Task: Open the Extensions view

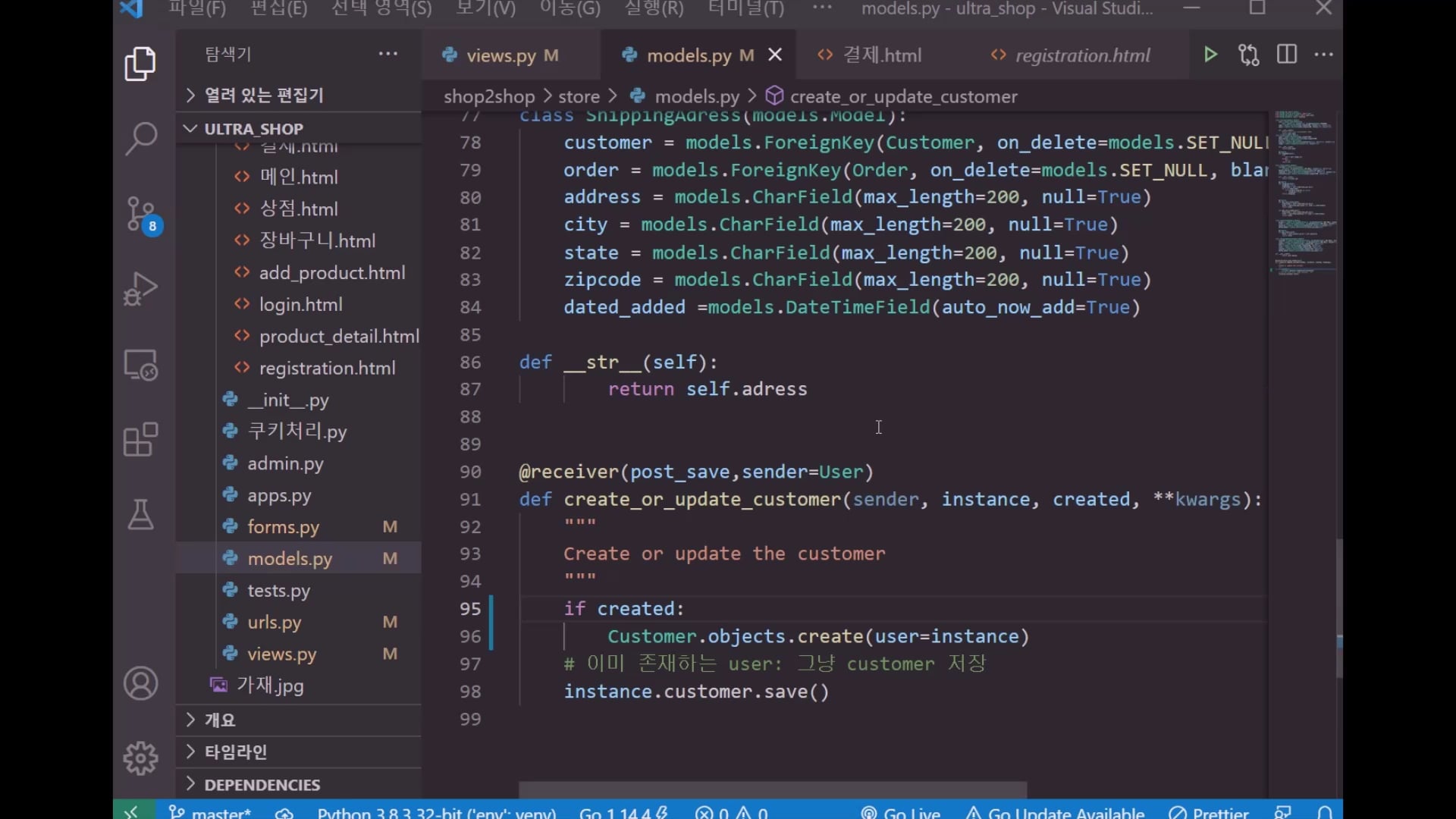Action: (140, 440)
